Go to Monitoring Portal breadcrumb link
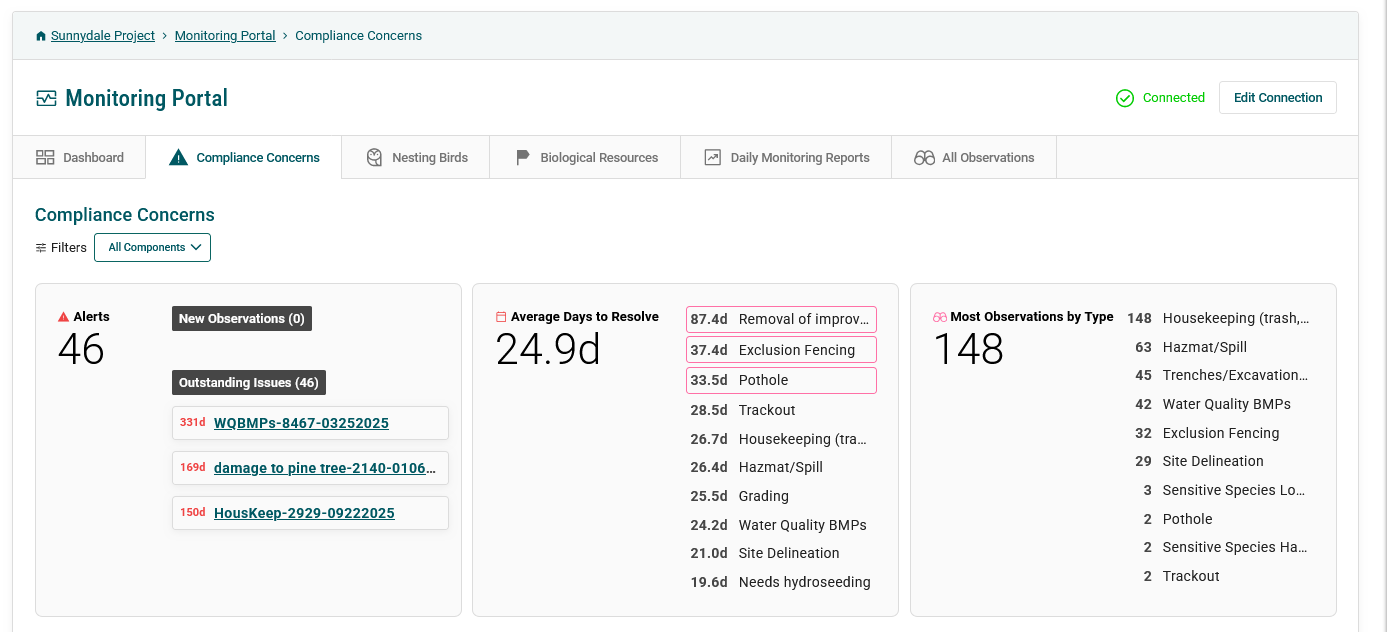 coord(225,36)
